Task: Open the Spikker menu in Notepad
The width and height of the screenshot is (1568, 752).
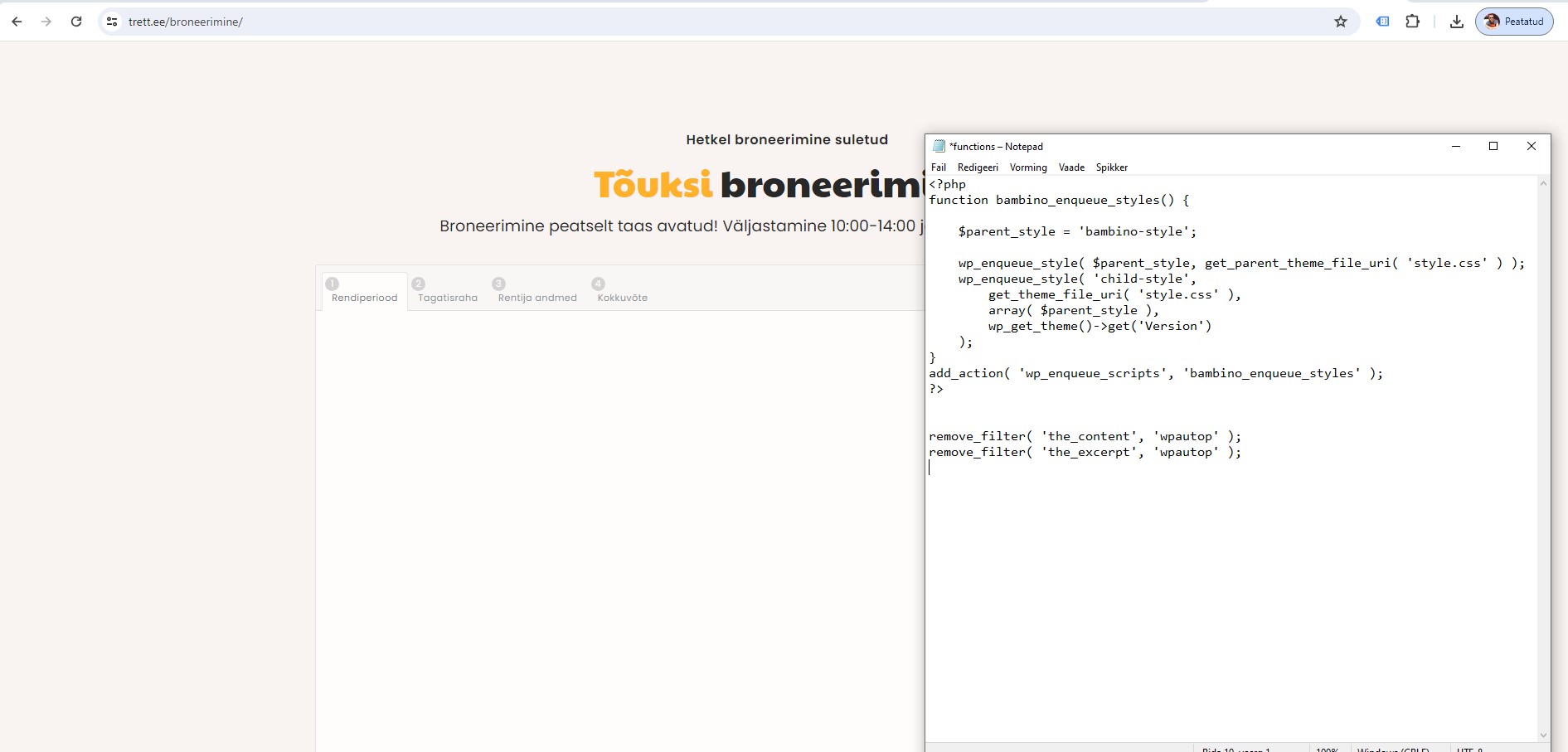Action: [x=1112, y=167]
